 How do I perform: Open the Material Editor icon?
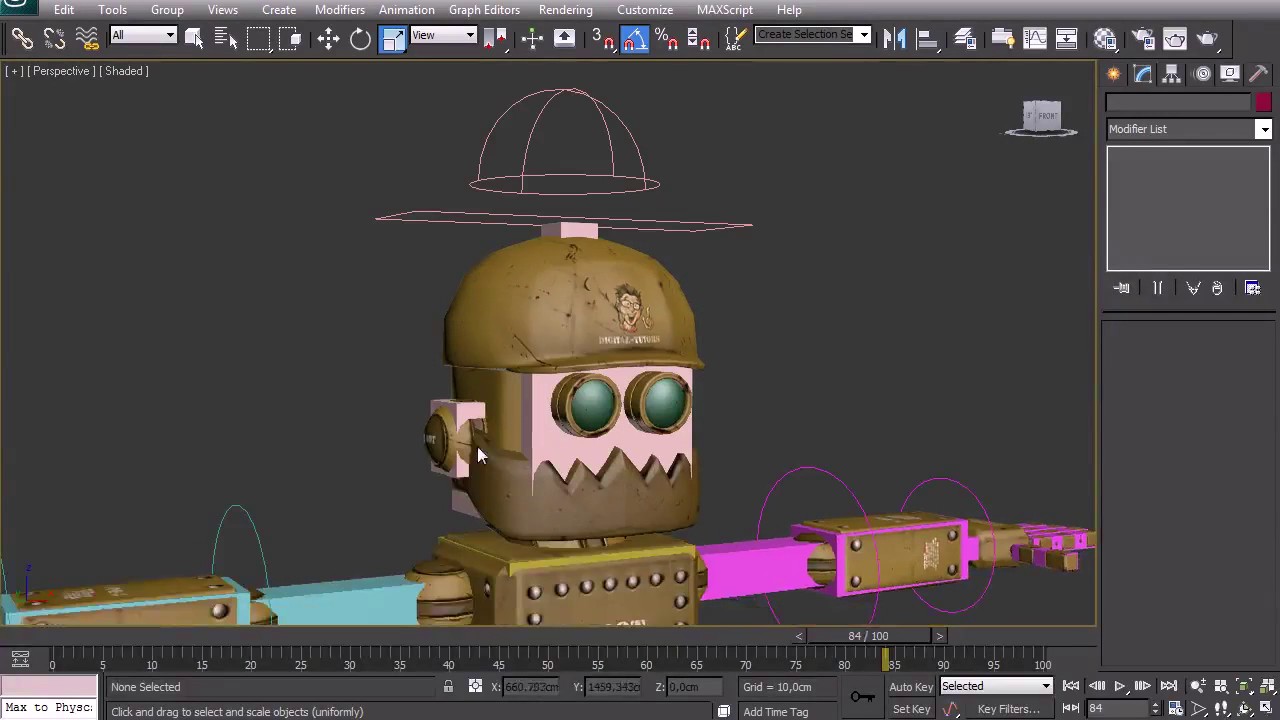1105,39
